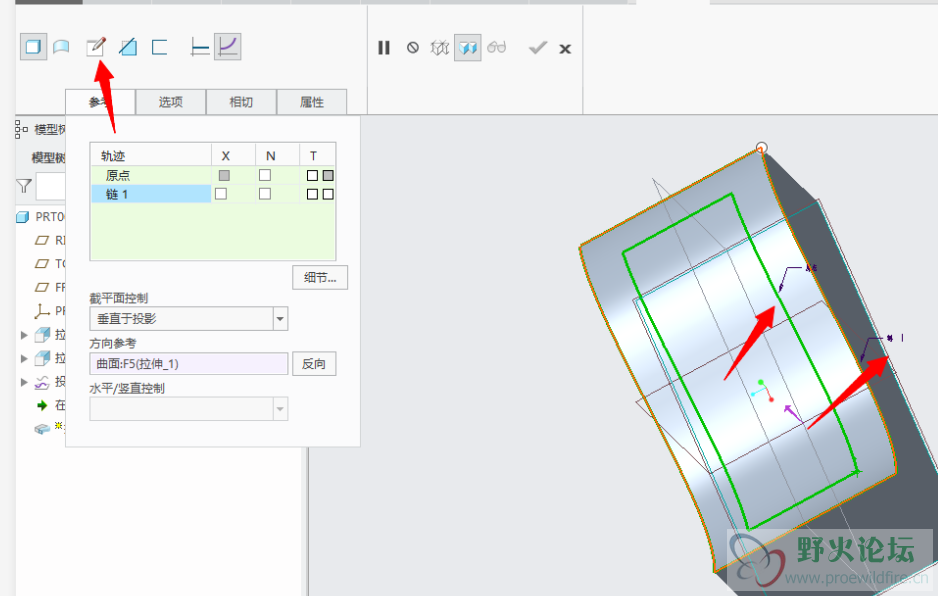Open the 属性 tab

point(312,102)
